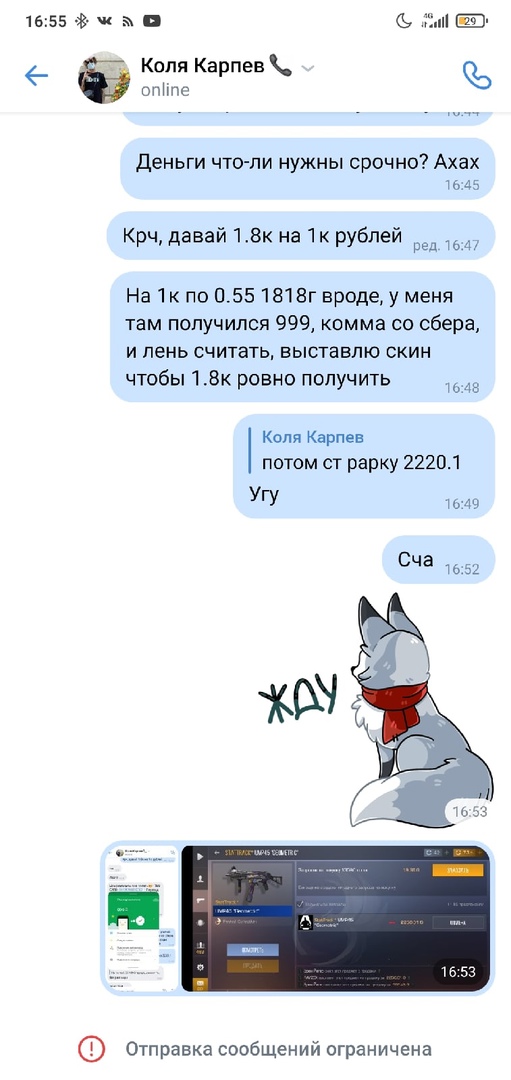
Task: Open Коля Карпев's avatar photo
Action: (103, 76)
